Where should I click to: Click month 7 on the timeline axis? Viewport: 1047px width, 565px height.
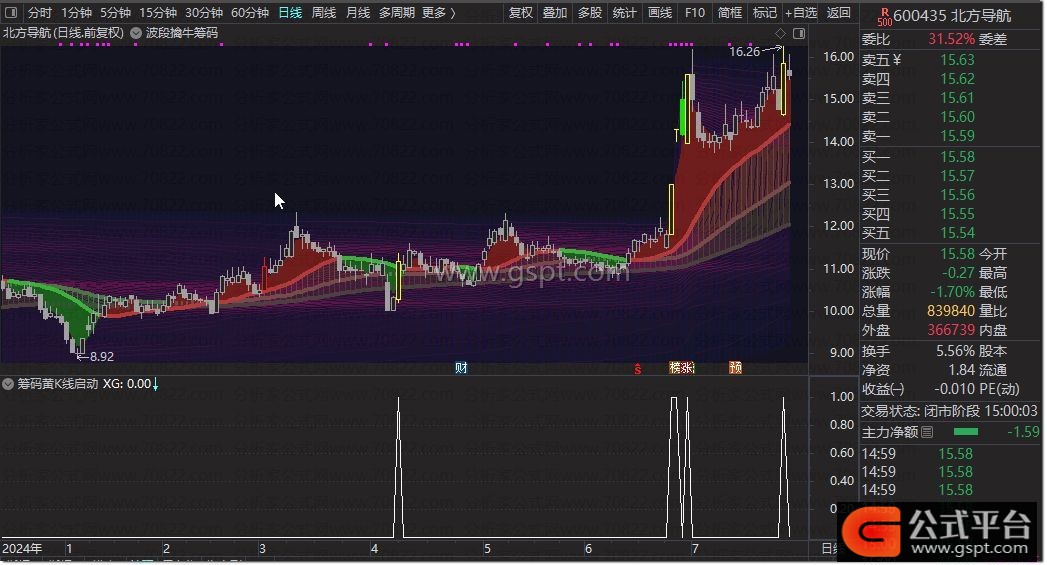[695, 548]
